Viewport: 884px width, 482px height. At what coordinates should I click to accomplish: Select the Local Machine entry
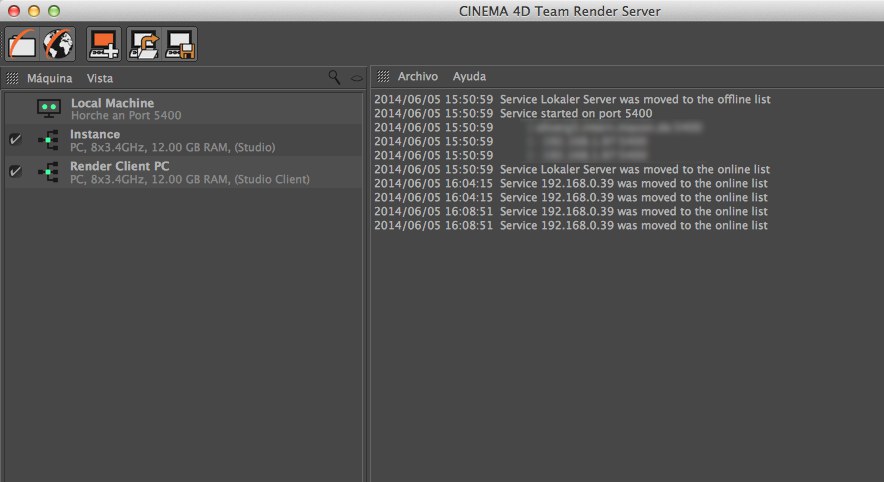pyautogui.click(x=112, y=103)
